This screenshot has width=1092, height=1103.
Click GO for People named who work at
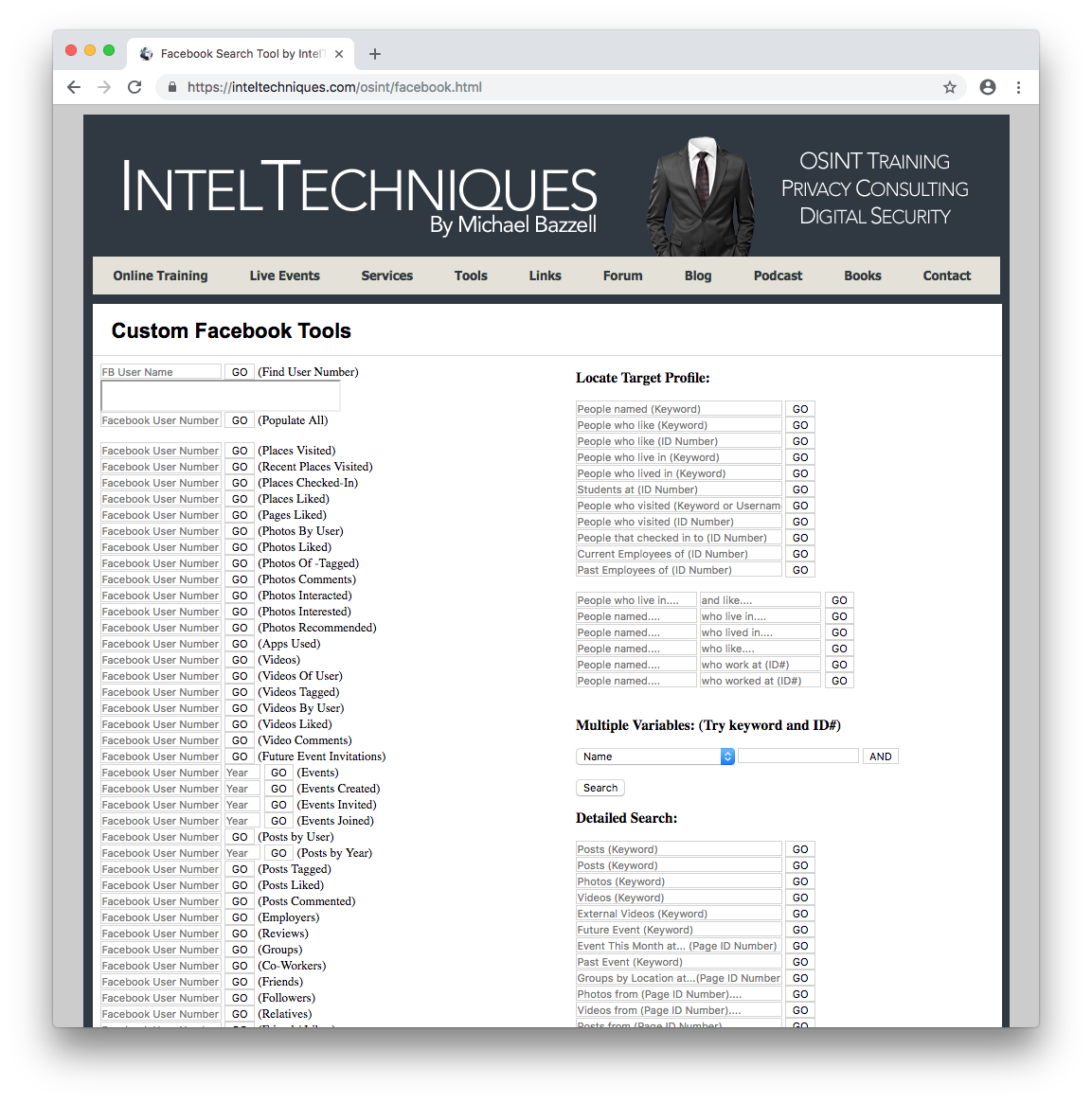[839, 666]
